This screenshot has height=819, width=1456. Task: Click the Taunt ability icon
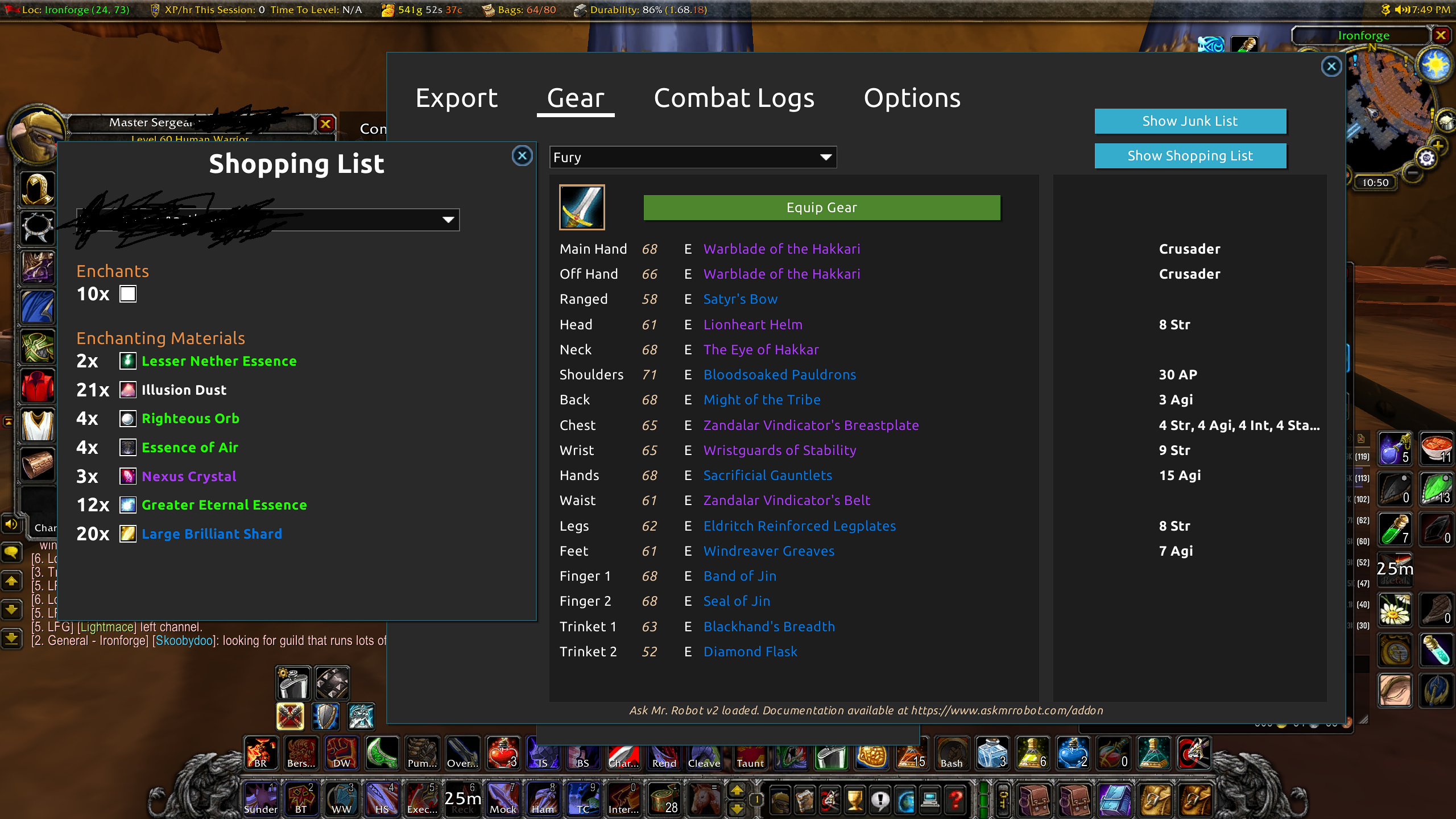[750, 756]
